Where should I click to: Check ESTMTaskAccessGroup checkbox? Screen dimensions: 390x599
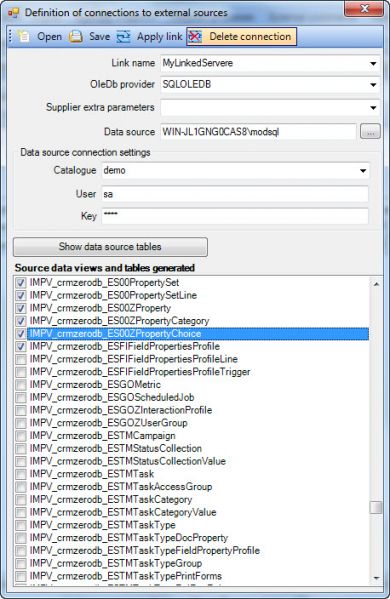21,487
